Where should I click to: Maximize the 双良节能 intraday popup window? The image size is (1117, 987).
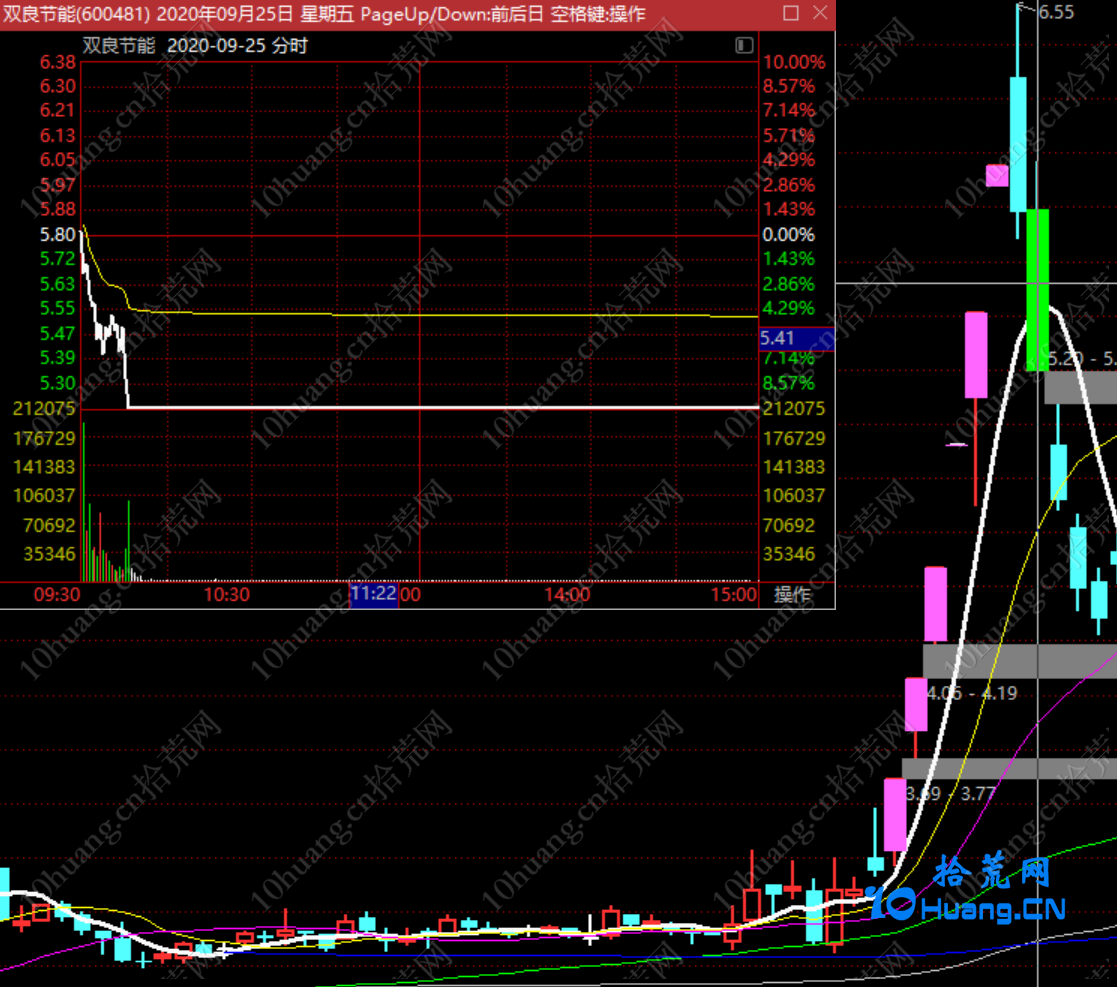click(x=791, y=13)
